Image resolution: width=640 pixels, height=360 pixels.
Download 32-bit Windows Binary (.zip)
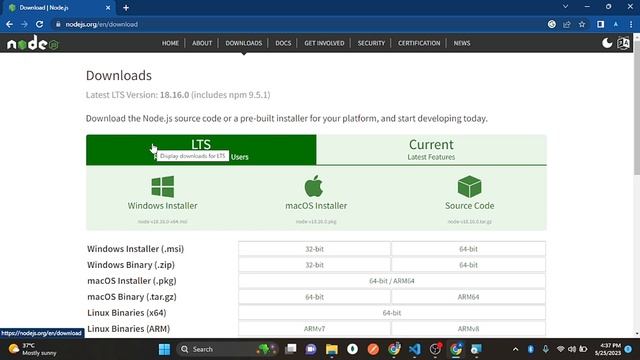(314, 265)
